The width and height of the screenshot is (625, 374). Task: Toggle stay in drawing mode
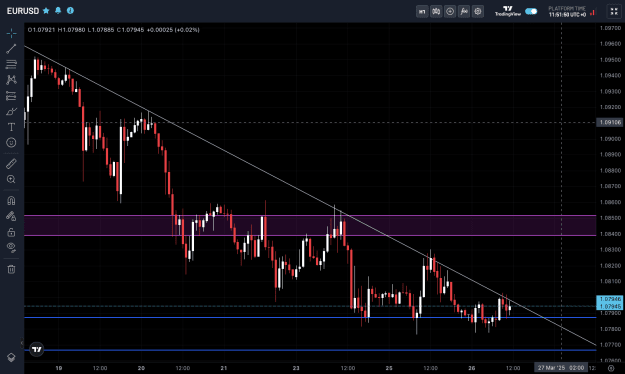click(x=11, y=216)
